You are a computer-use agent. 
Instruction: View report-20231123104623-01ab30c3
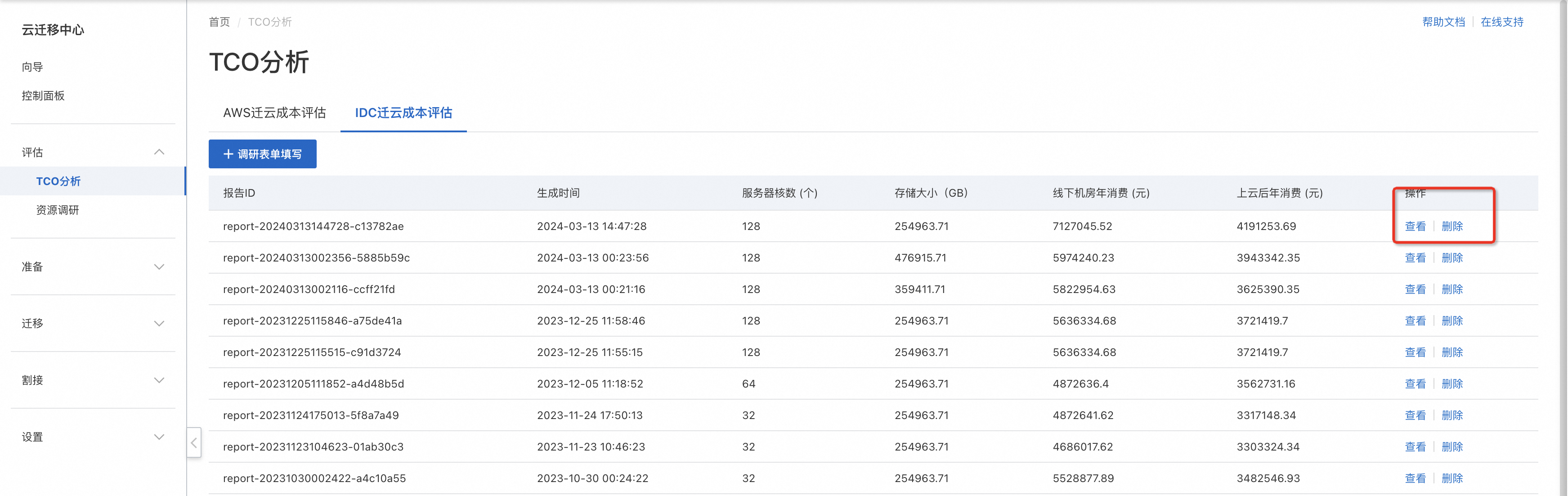click(1415, 446)
